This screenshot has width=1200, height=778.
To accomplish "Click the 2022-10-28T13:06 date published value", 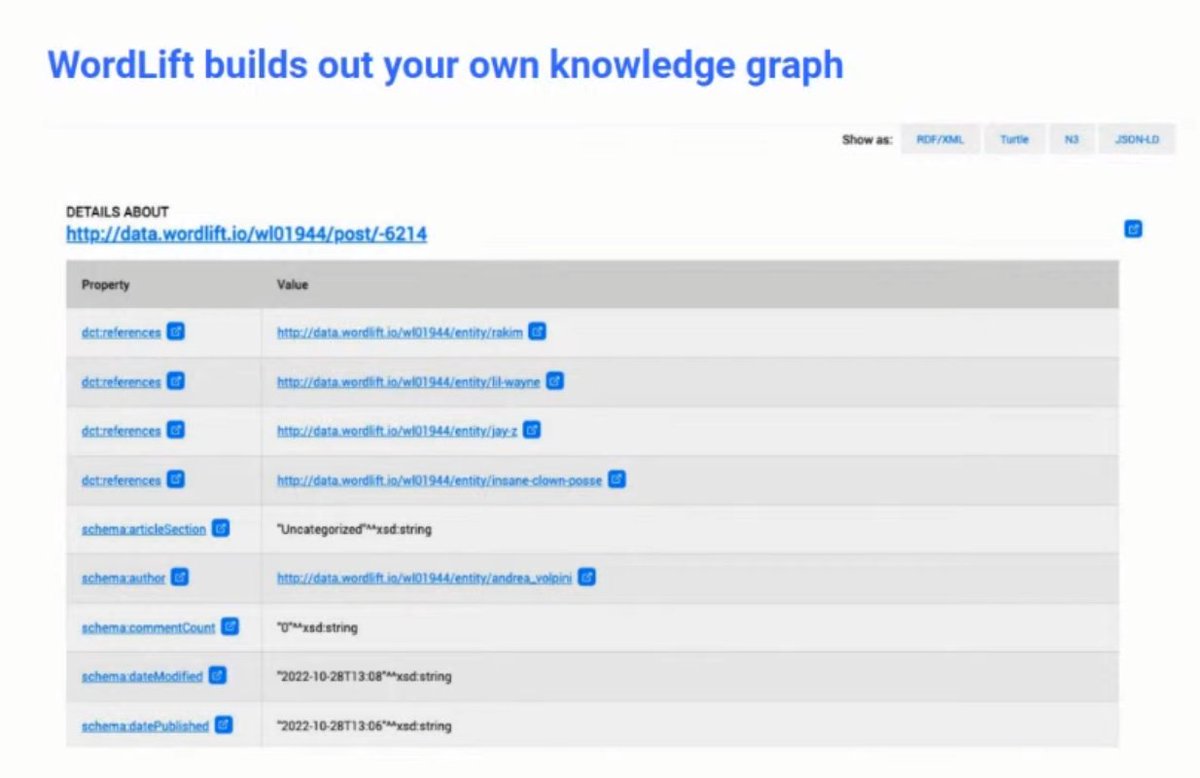I will click(x=364, y=726).
